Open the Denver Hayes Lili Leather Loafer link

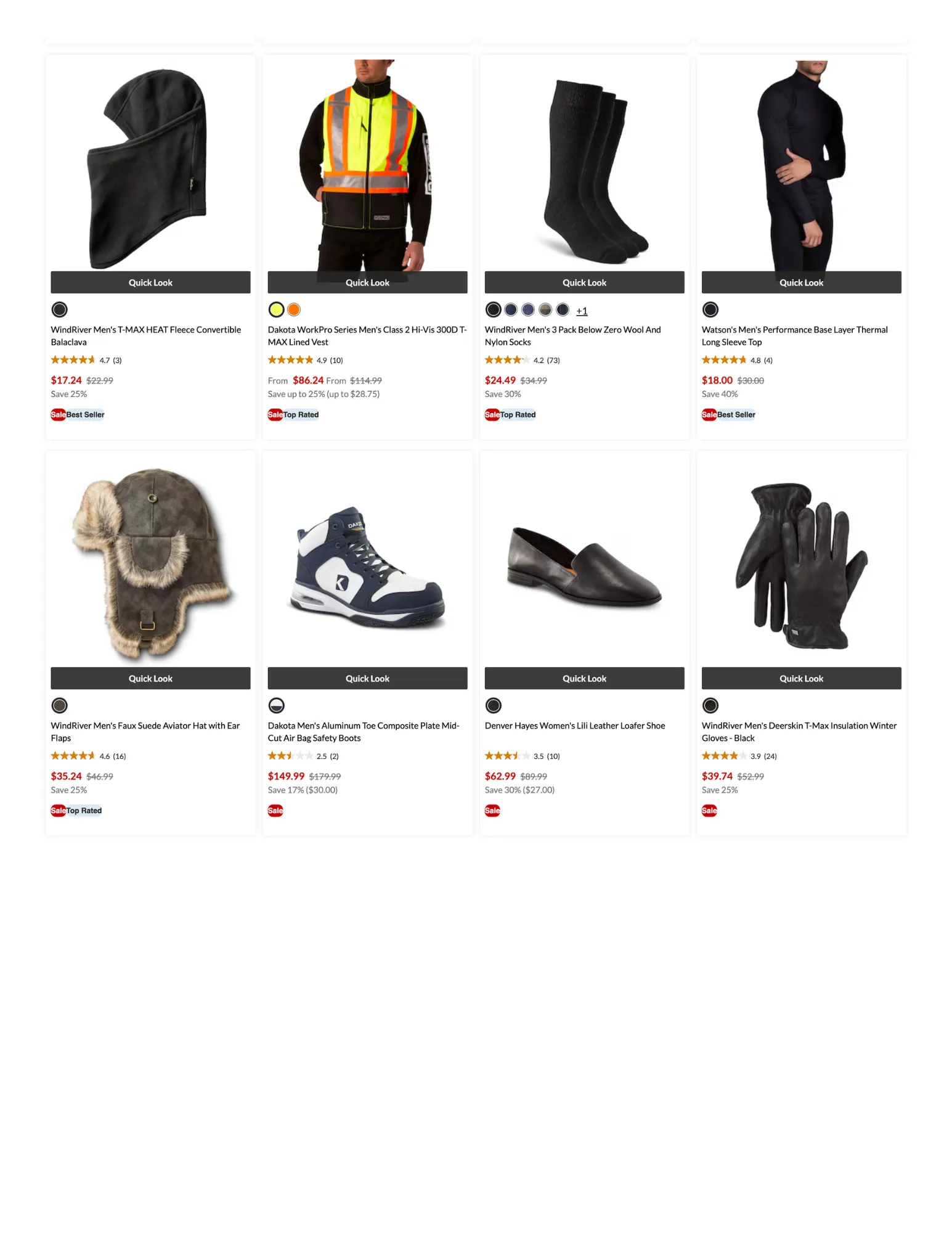(575, 726)
